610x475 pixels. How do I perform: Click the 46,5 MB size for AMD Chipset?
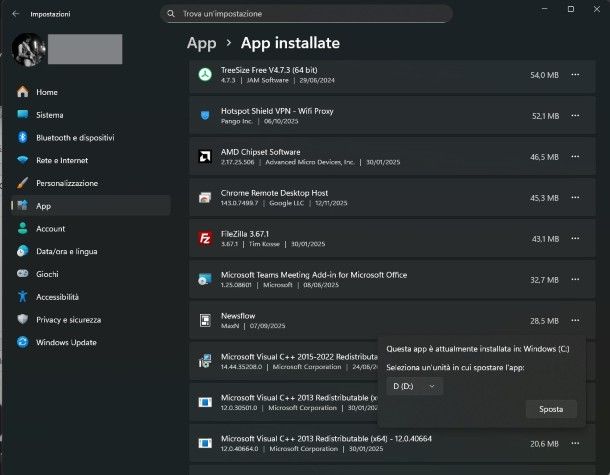[x=544, y=157]
